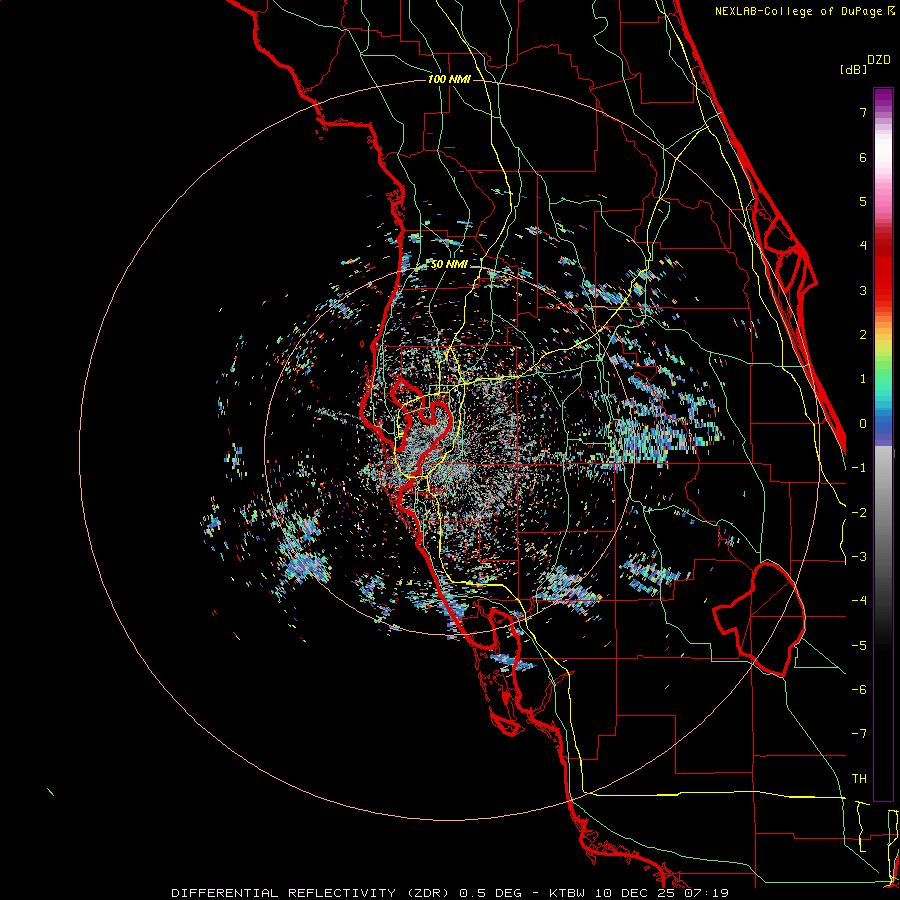Click the 100 NMI range ring label
The height and width of the screenshot is (900, 900).
click(449, 79)
